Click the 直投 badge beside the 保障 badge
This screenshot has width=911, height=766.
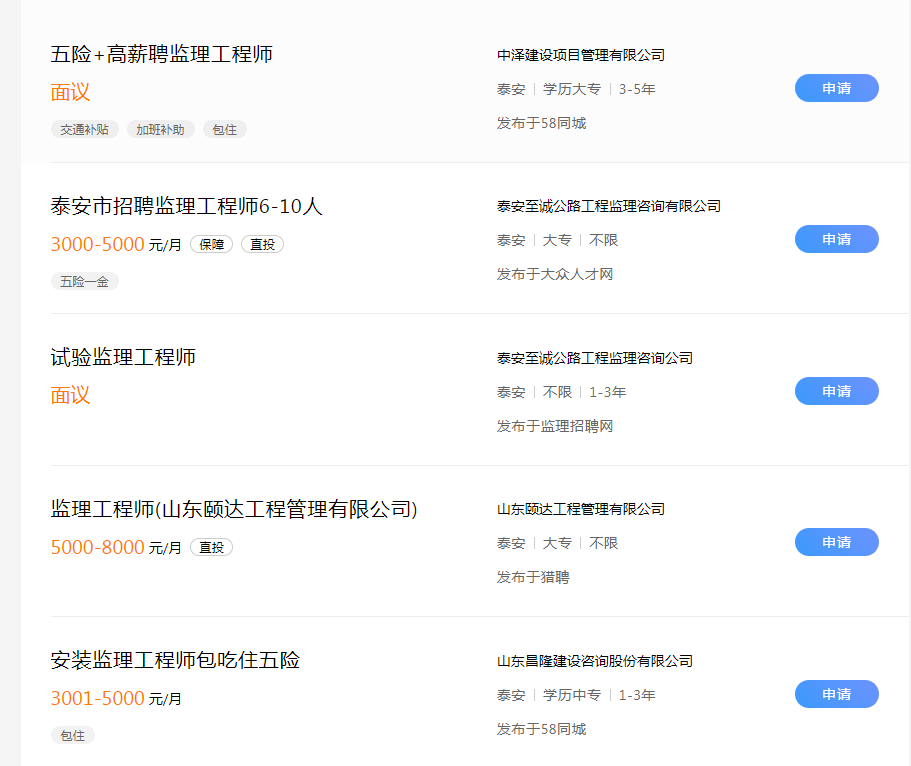tap(262, 244)
